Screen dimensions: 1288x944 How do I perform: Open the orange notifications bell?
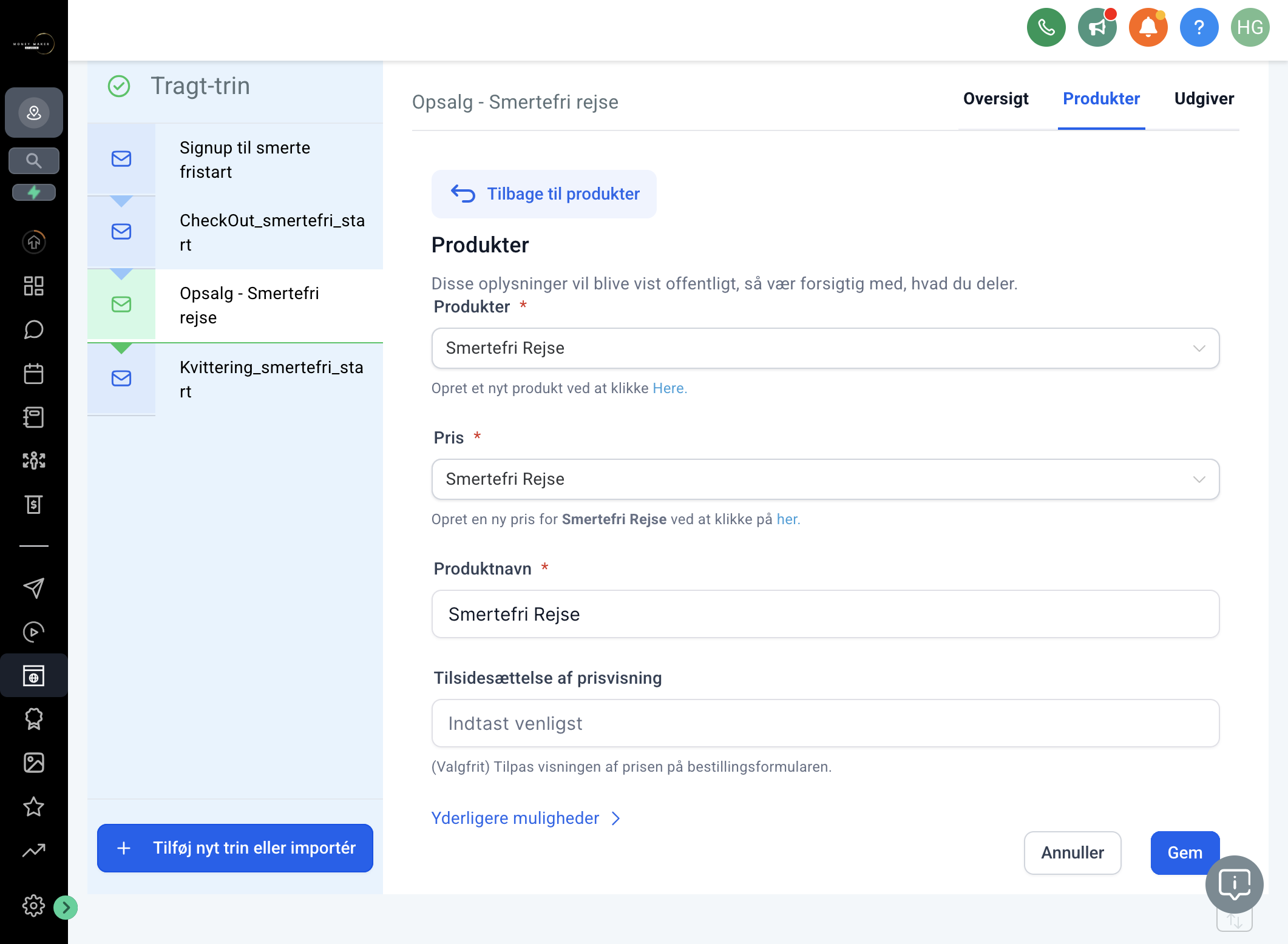pos(1148,27)
